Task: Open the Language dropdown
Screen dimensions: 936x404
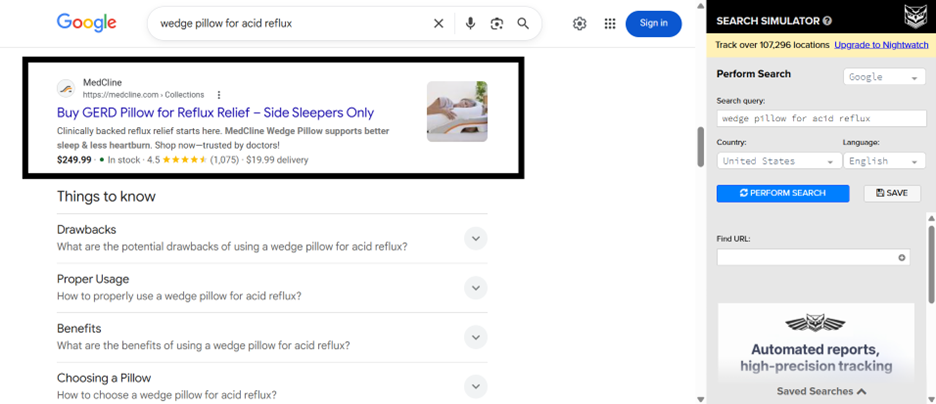Action: coord(883,161)
